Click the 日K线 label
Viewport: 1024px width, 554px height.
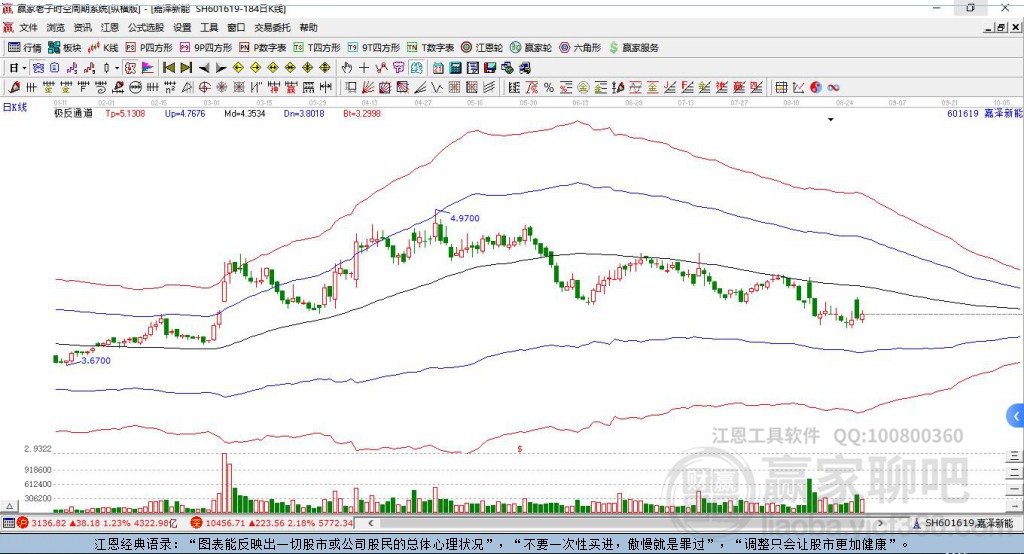point(15,107)
